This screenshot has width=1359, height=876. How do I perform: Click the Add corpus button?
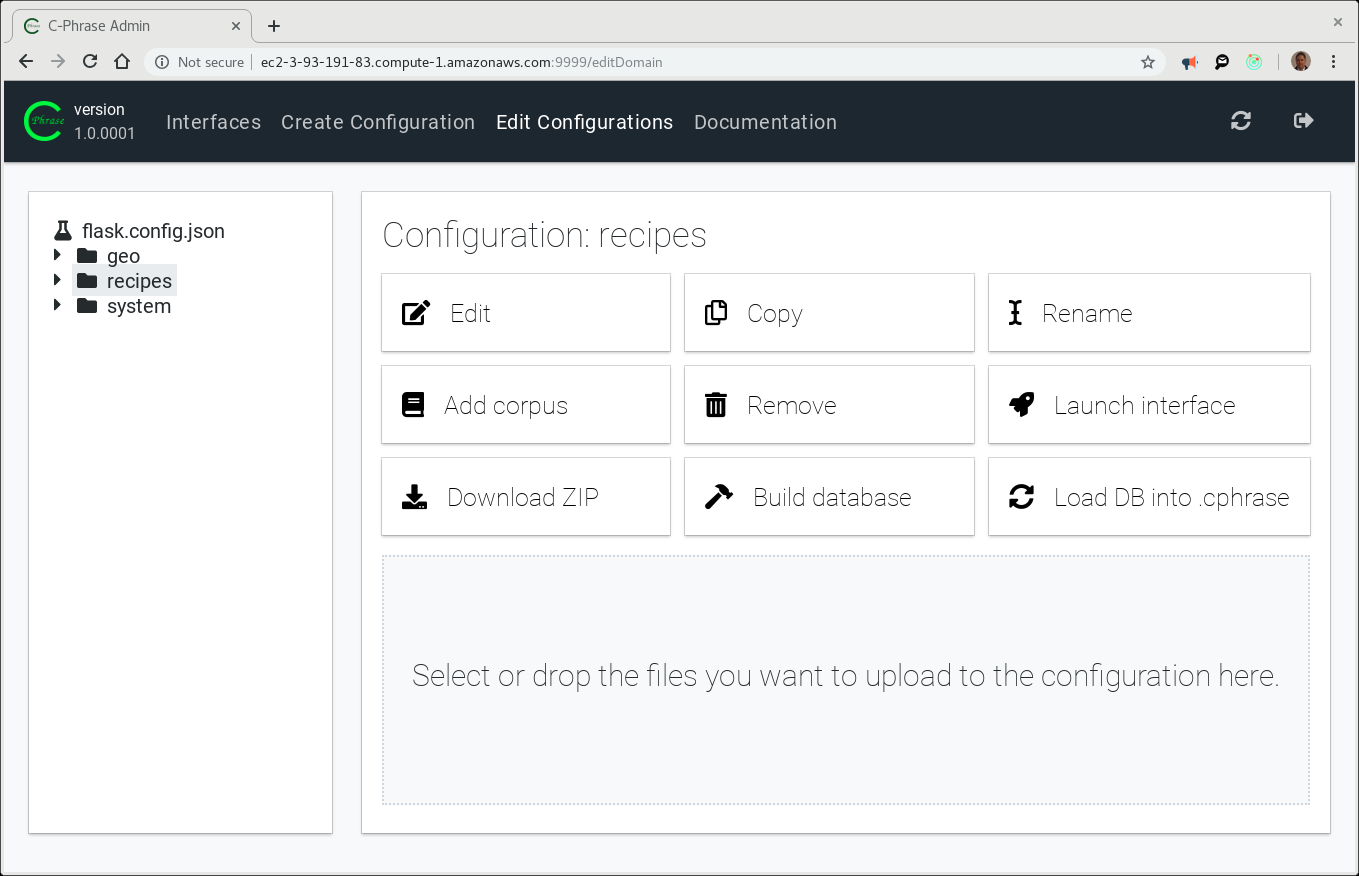coord(526,405)
